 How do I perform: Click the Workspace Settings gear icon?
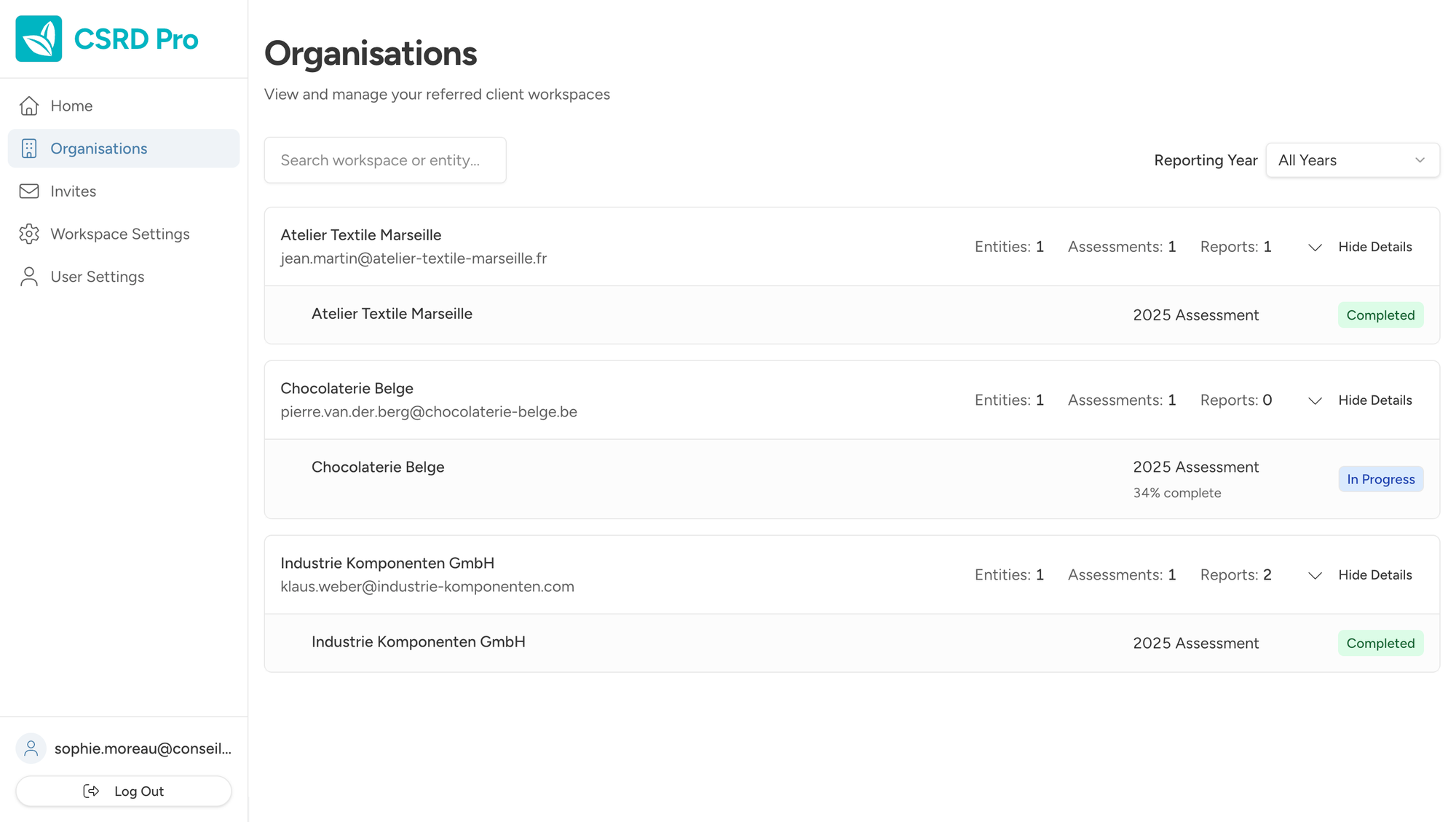(x=28, y=233)
